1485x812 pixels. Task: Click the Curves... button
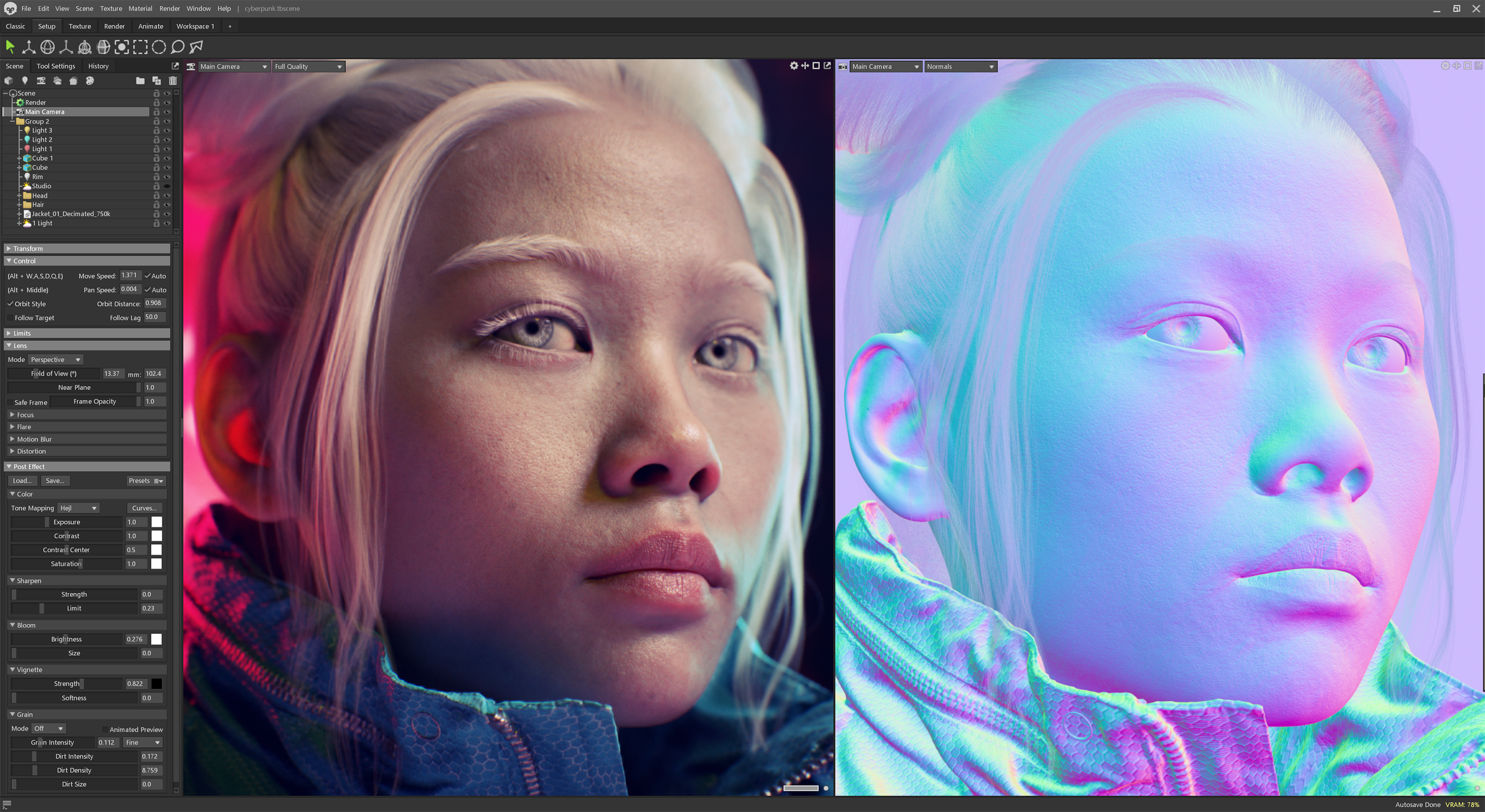click(144, 508)
